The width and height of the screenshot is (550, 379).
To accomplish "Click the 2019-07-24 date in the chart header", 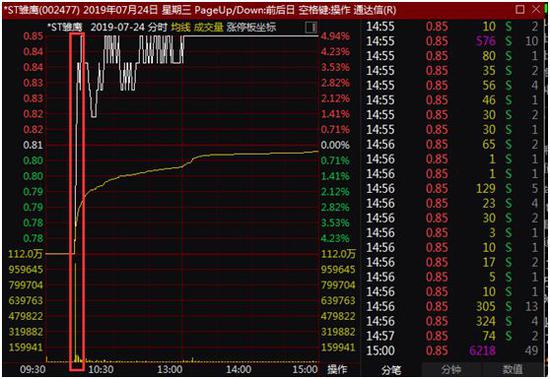I will click(x=117, y=27).
